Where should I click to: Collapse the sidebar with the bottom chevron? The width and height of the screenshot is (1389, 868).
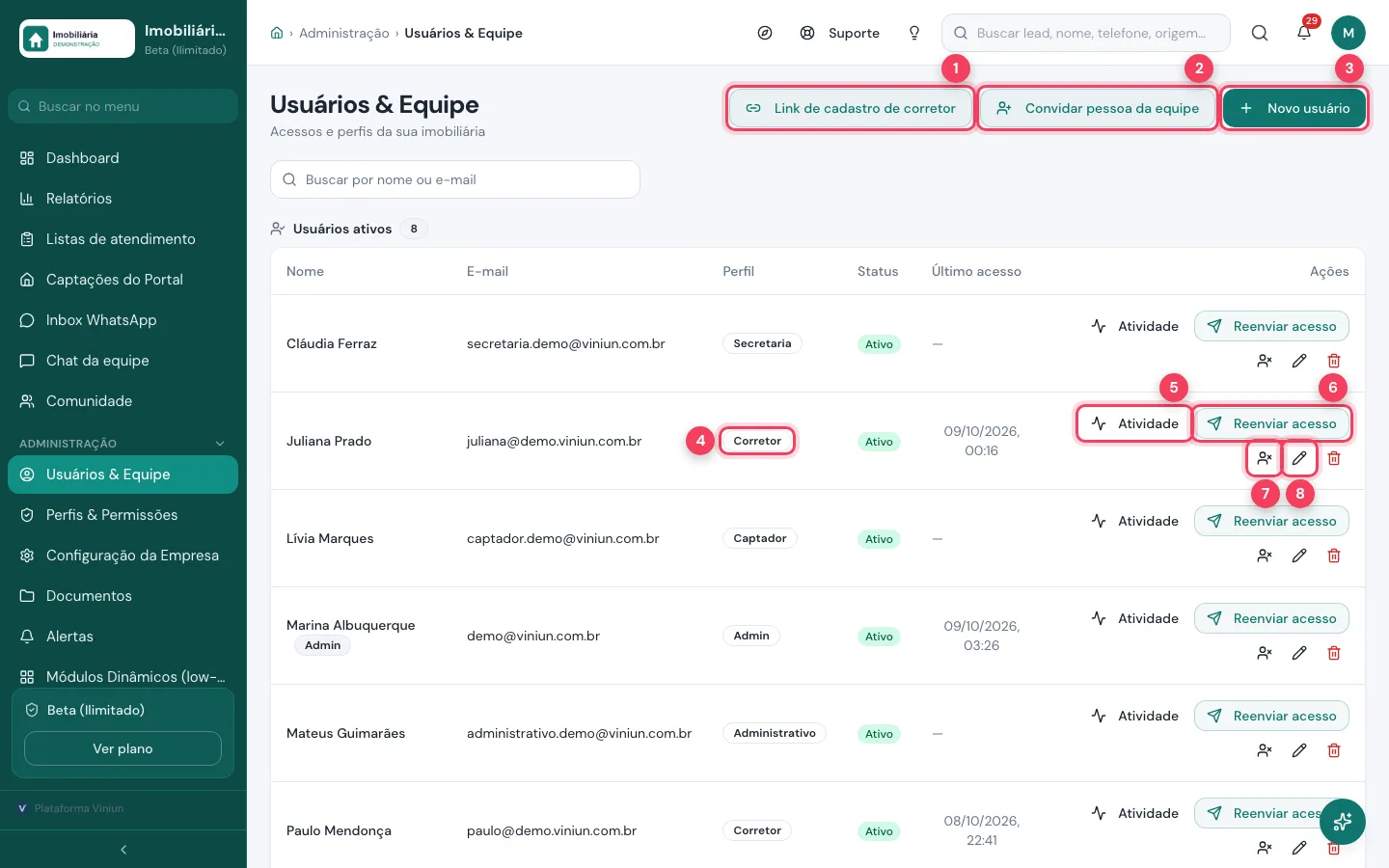(x=123, y=850)
